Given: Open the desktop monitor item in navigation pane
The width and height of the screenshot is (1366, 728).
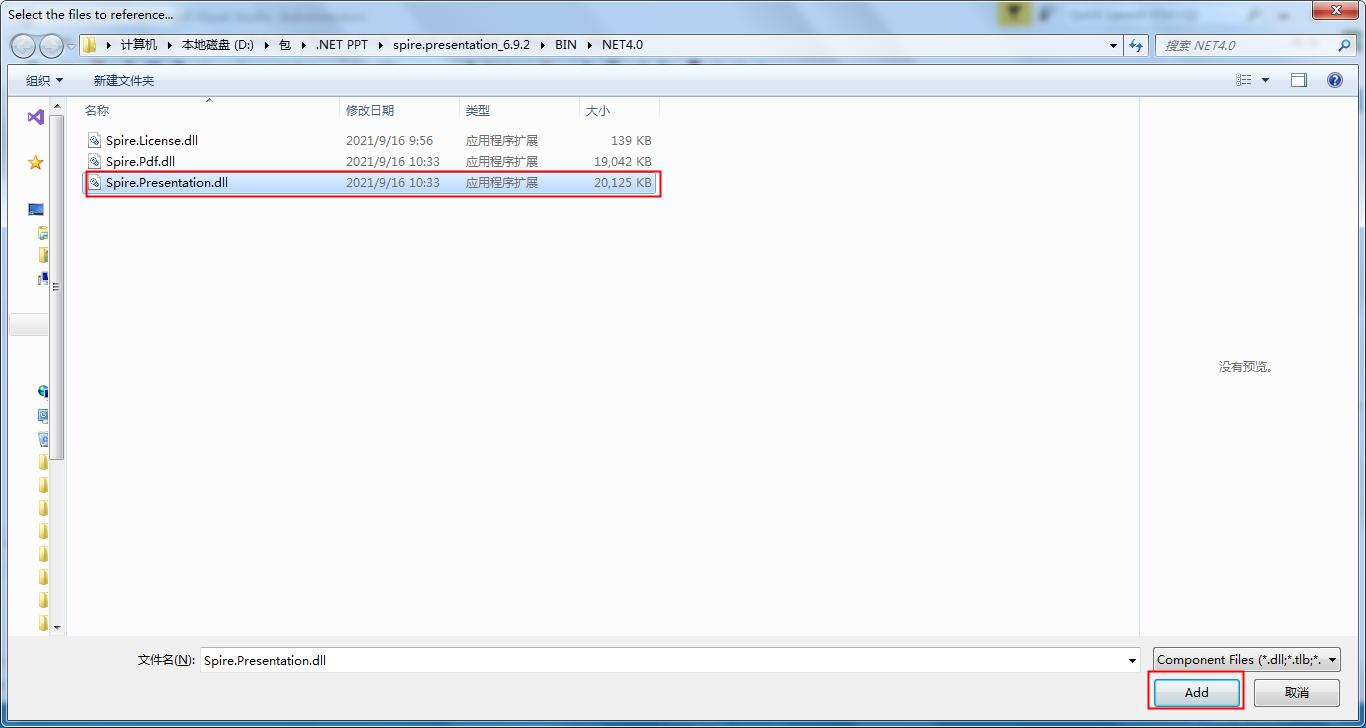Looking at the screenshot, I should 36,210.
